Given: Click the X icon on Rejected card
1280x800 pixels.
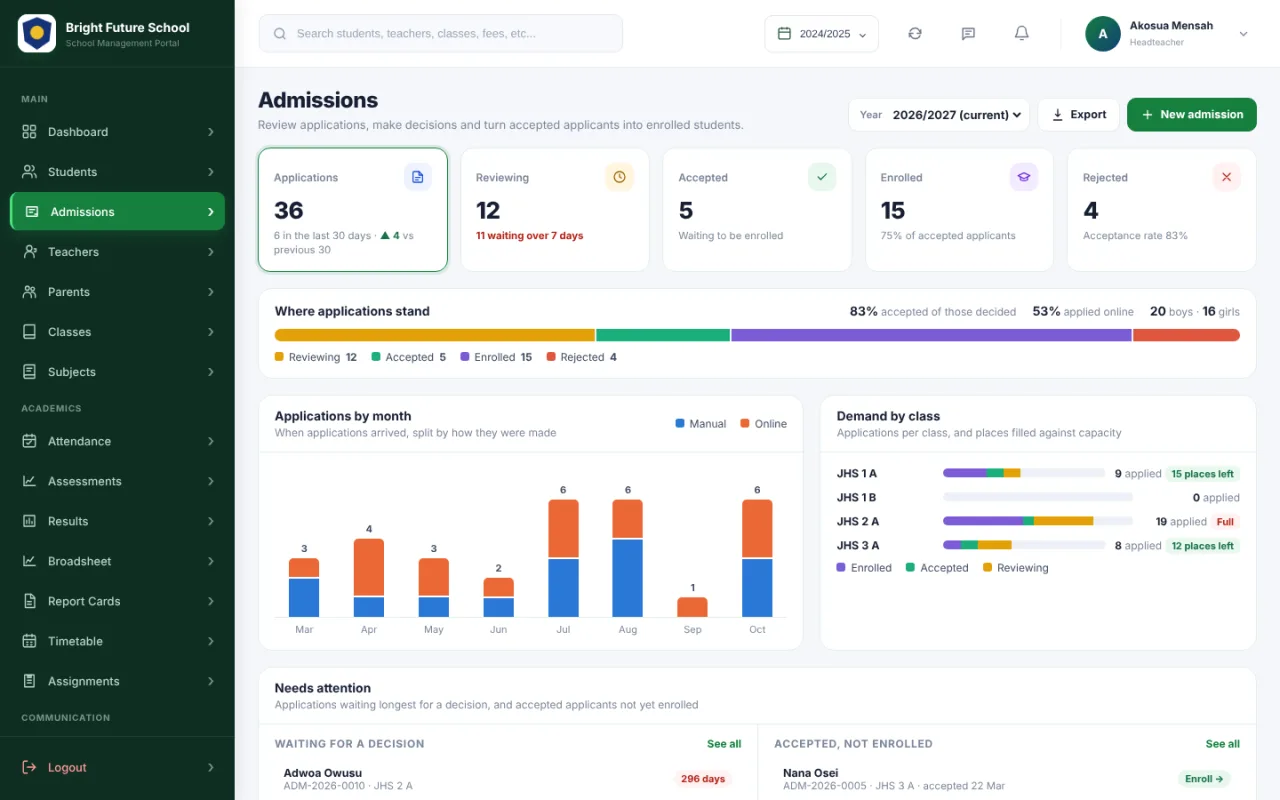Looking at the screenshot, I should [1226, 177].
